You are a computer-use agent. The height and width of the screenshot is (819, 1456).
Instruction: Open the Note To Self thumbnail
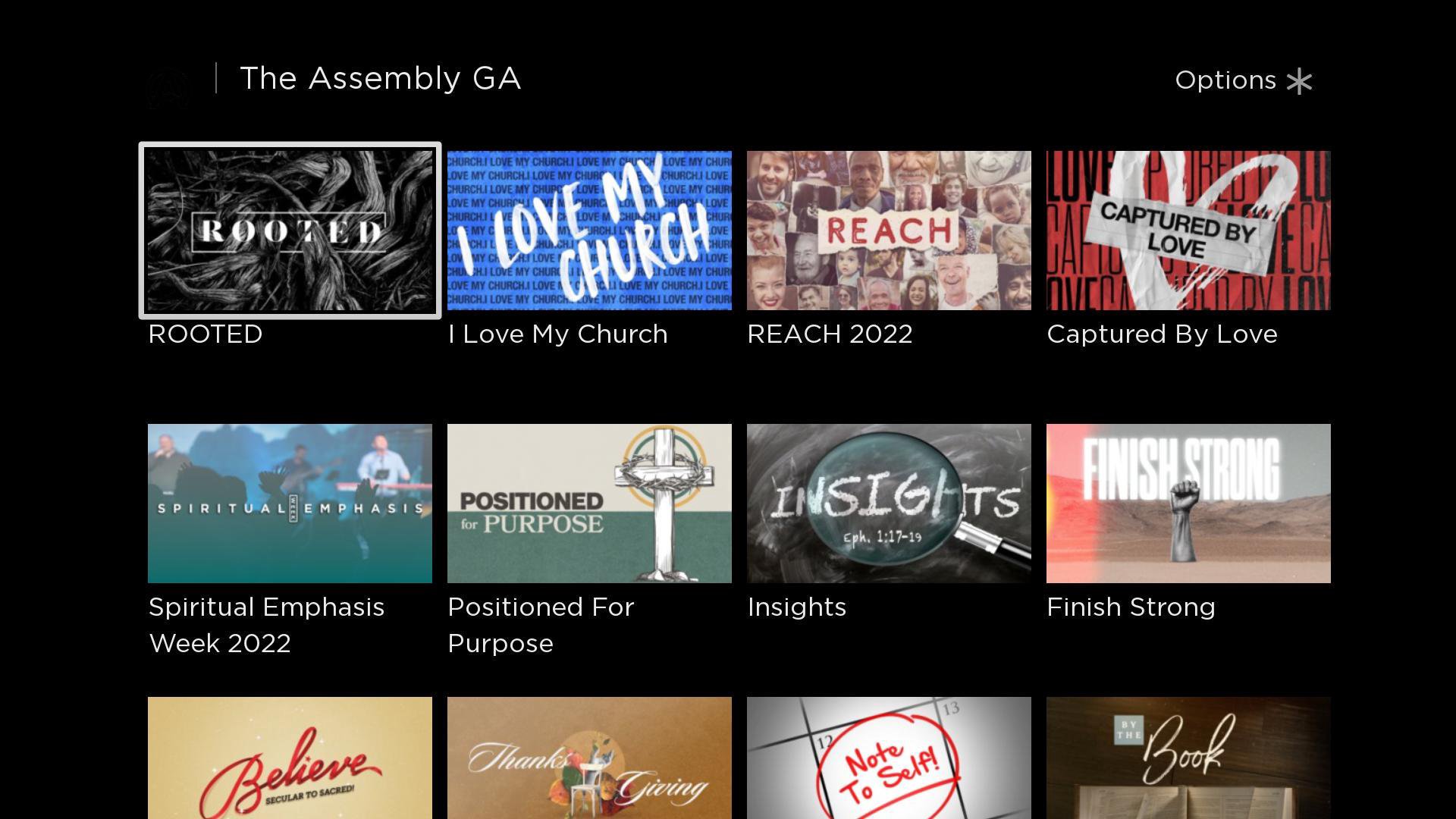tap(889, 758)
